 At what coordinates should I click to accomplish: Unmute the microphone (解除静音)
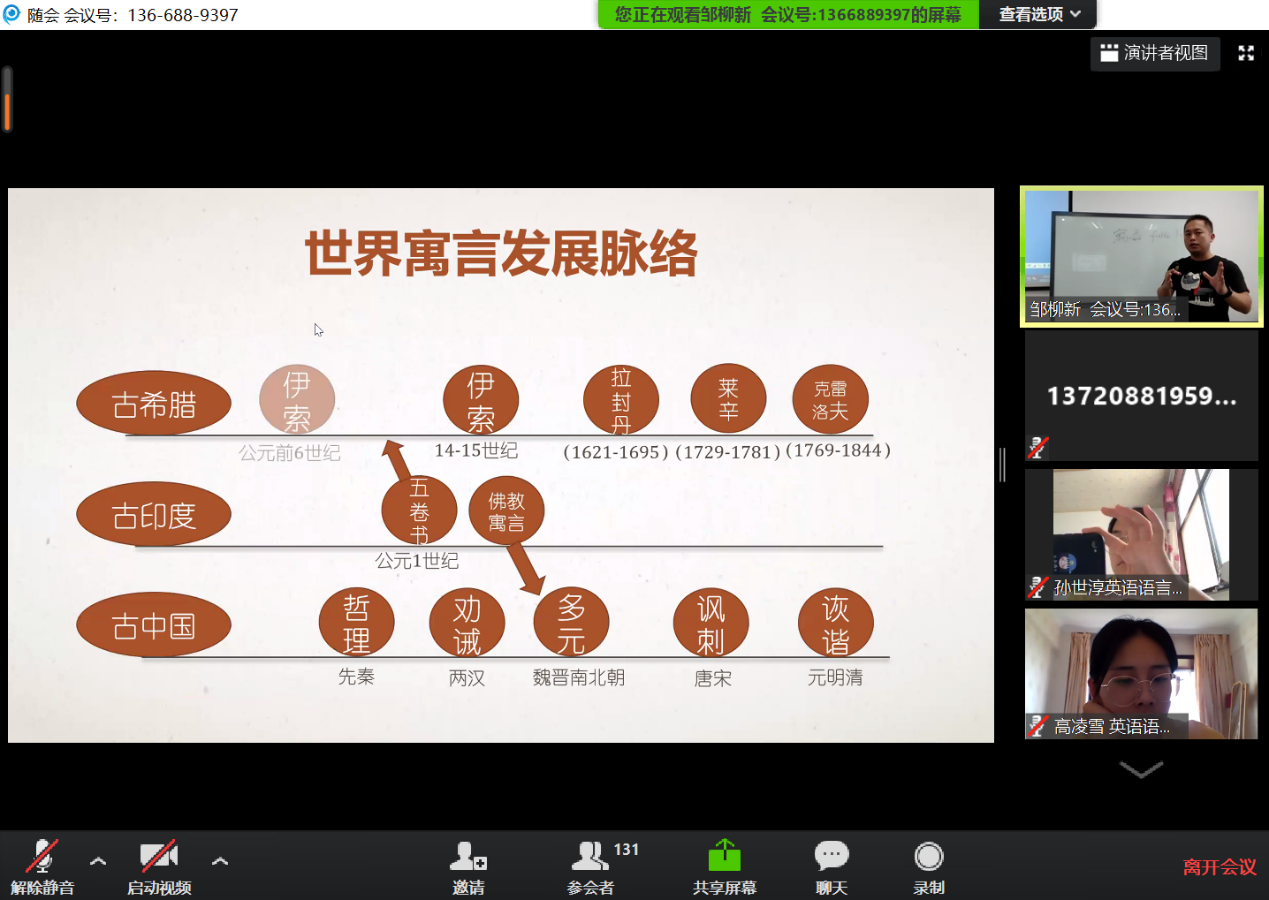pyautogui.click(x=42, y=857)
